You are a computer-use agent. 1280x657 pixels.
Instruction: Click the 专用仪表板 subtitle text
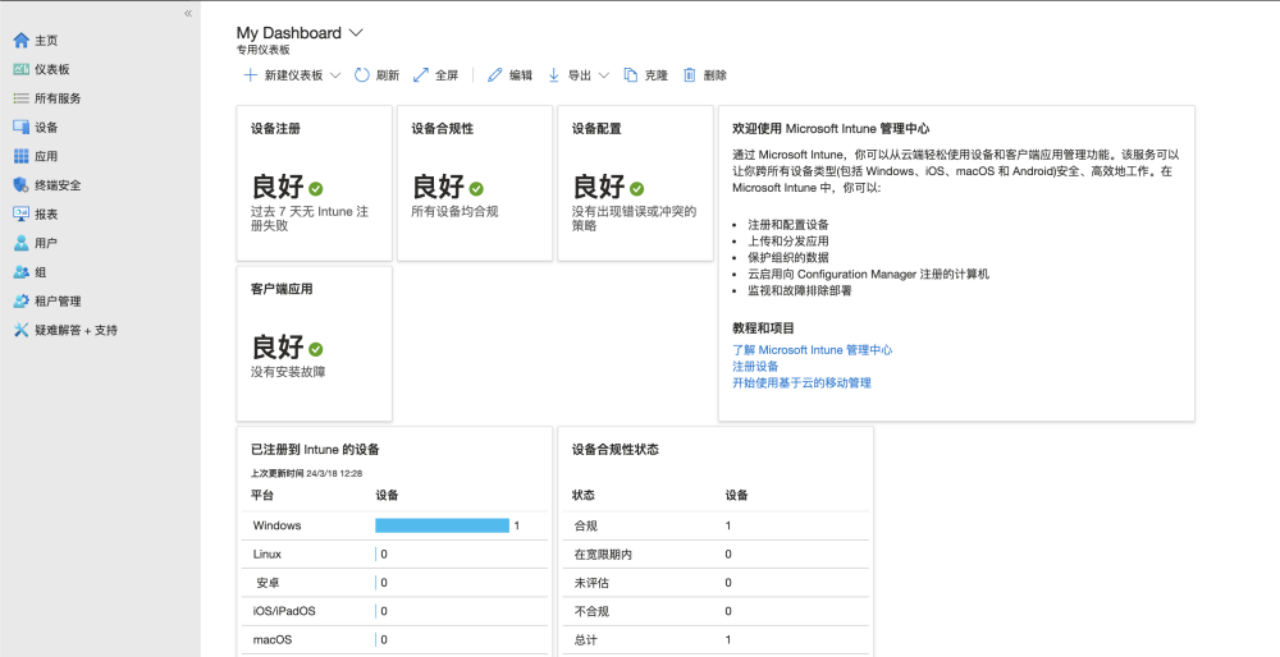[x=263, y=49]
